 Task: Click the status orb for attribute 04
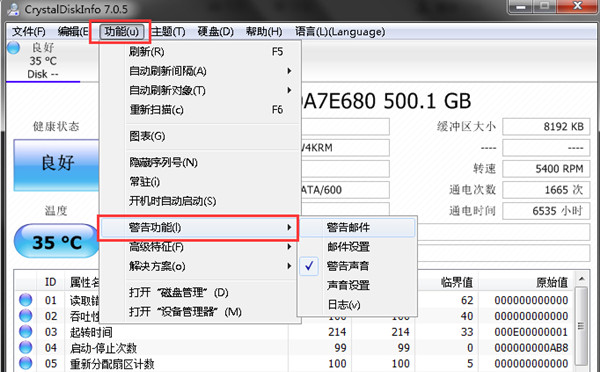[26, 347]
